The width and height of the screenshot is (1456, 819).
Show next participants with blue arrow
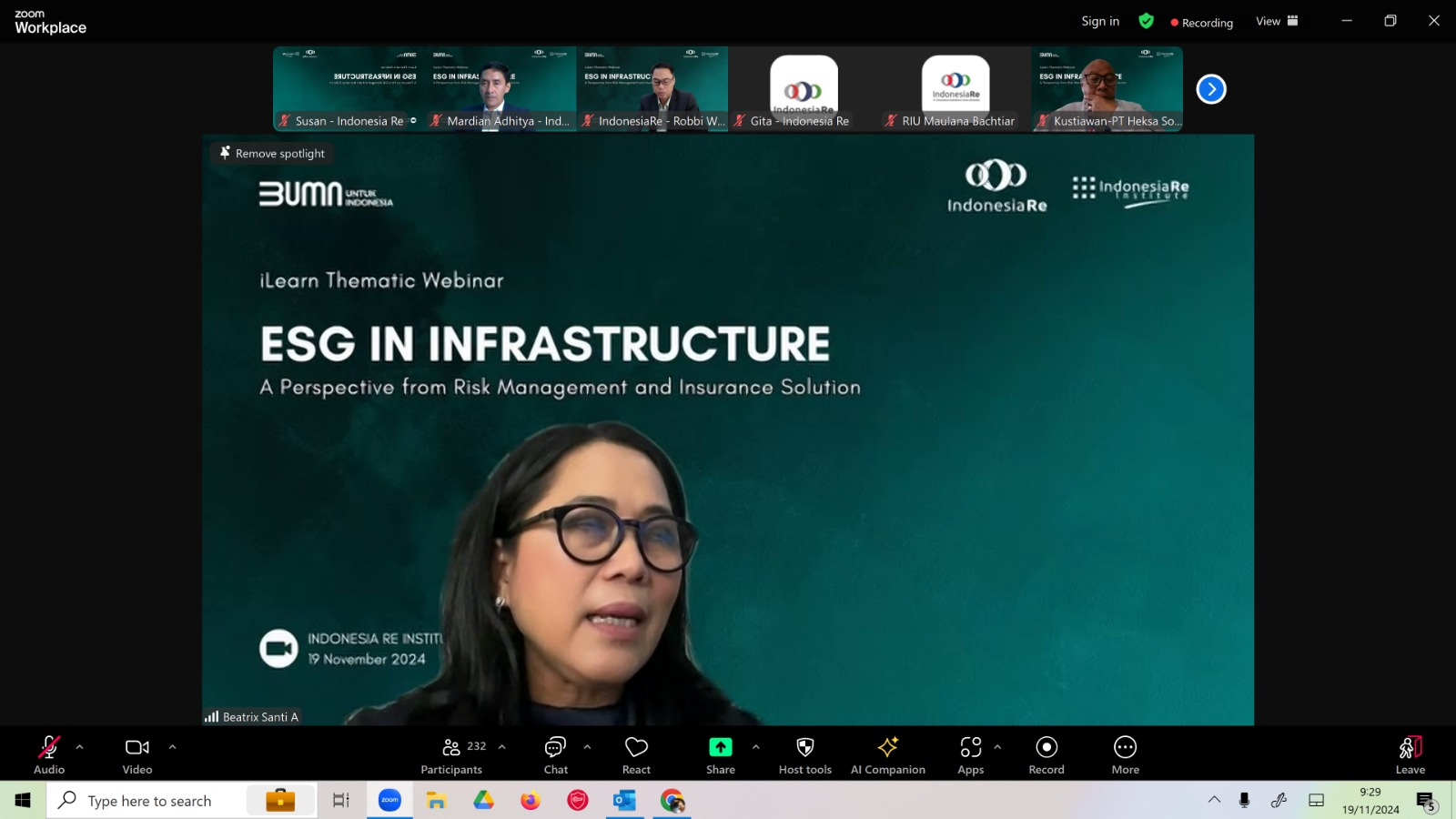pos(1211,89)
